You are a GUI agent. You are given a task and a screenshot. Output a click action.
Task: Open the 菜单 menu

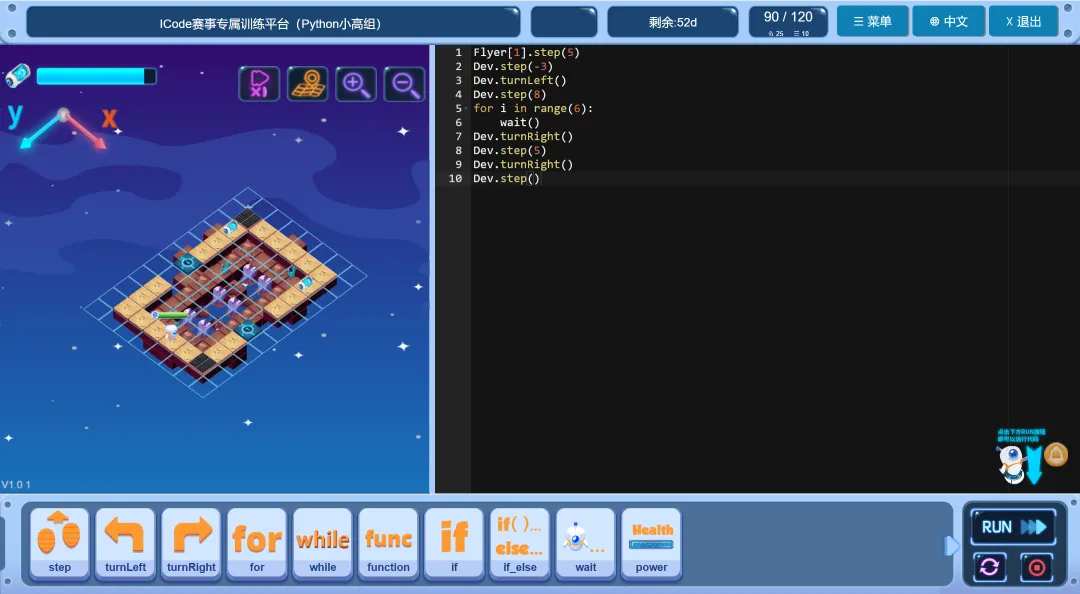[x=873, y=21]
